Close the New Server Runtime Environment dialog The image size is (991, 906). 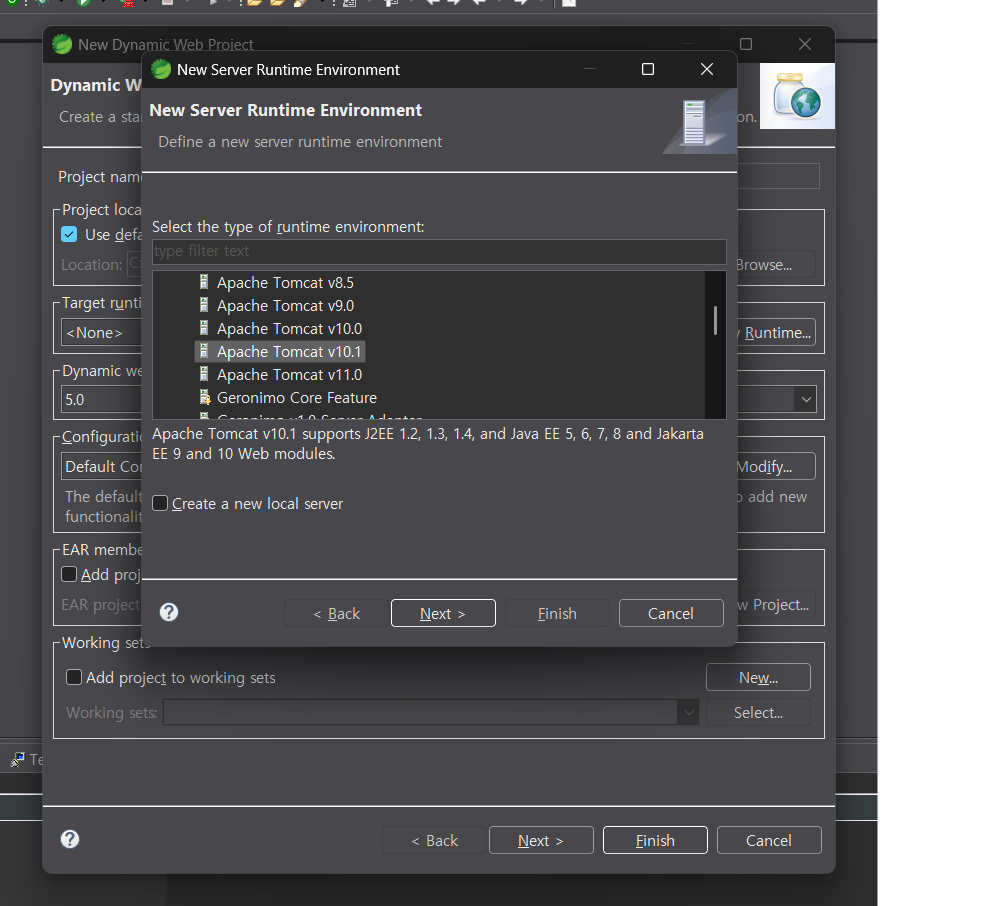point(707,69)
